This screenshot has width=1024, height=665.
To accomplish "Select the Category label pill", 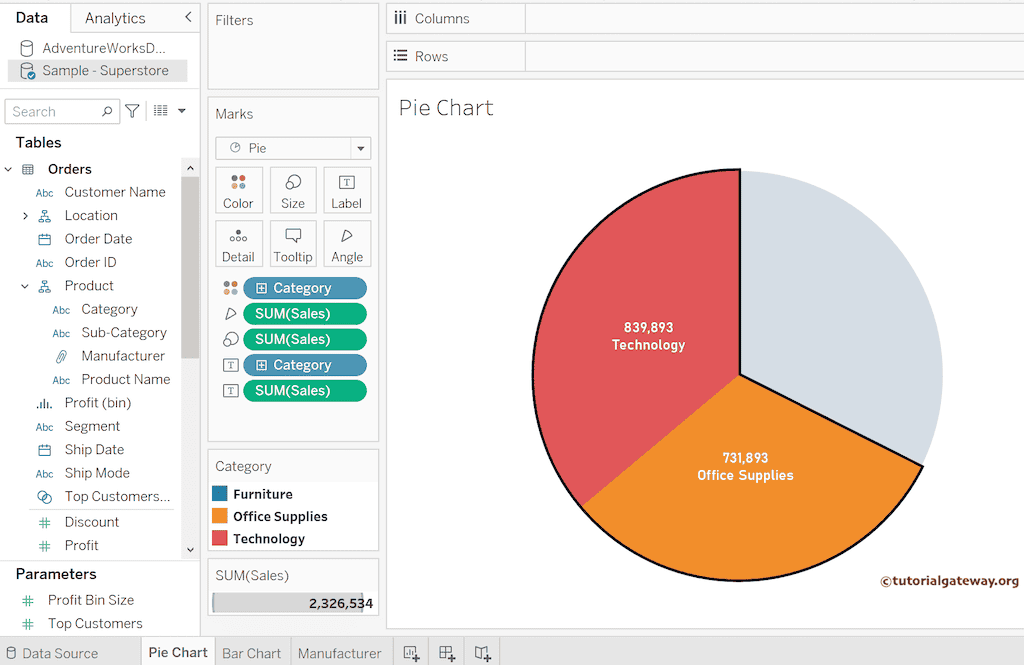I will pos(305,365).
